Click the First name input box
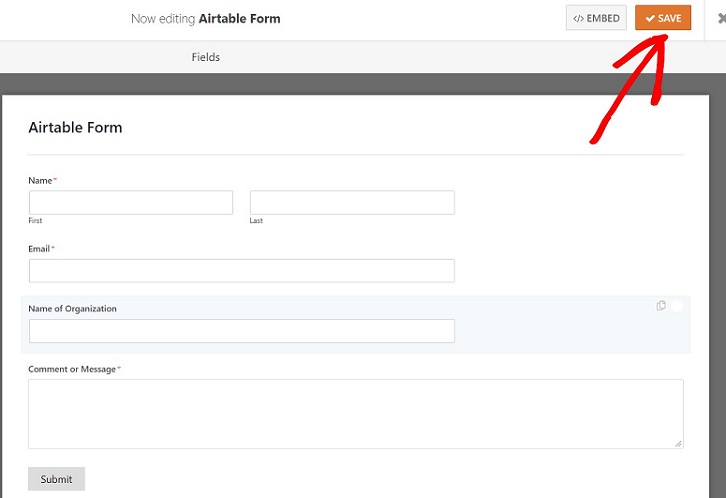This screenshot has height=498, width=726. [131, 202]
